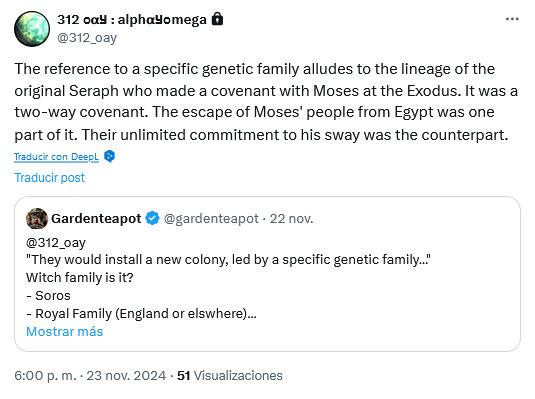Click the Witch family is it? line

[x=80, y=277]
